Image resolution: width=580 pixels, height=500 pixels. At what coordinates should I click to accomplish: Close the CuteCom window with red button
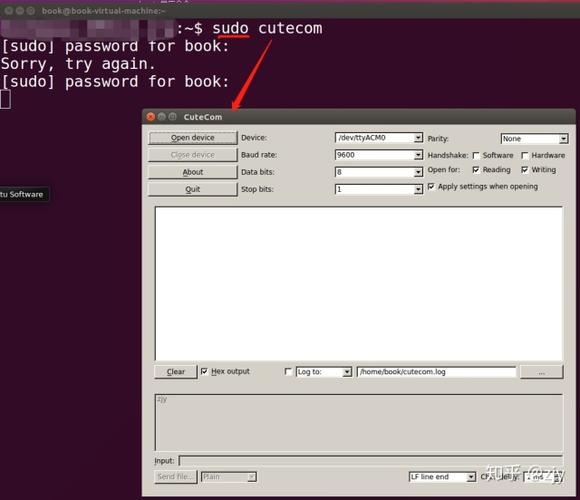tap(151, 117)
